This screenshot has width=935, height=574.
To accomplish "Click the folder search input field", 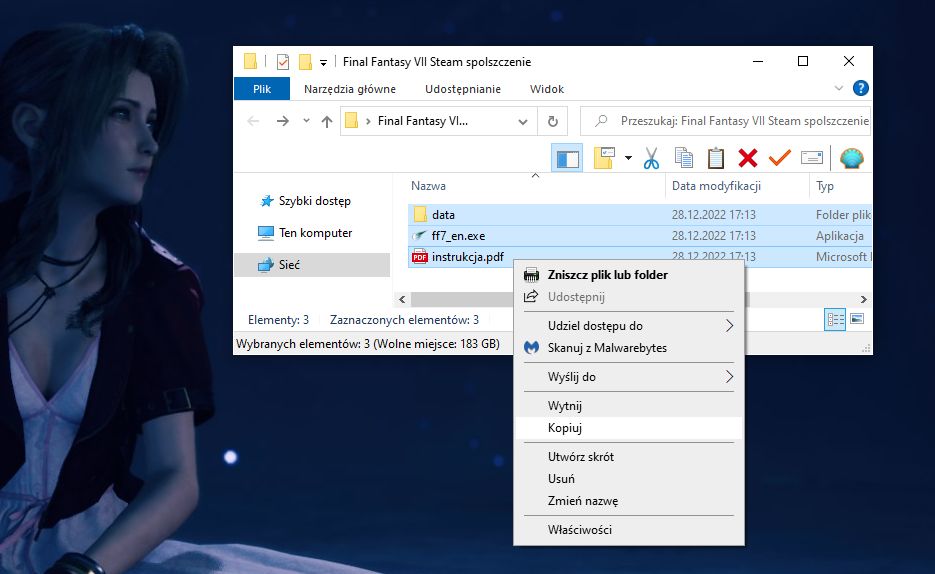I will click(725, 121).
